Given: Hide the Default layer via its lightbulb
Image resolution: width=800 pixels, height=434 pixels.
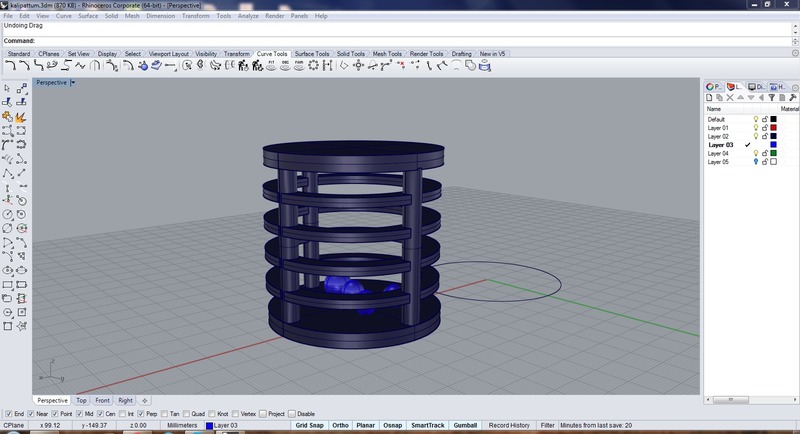Looking at the screenshot, I should coord(756,119).
